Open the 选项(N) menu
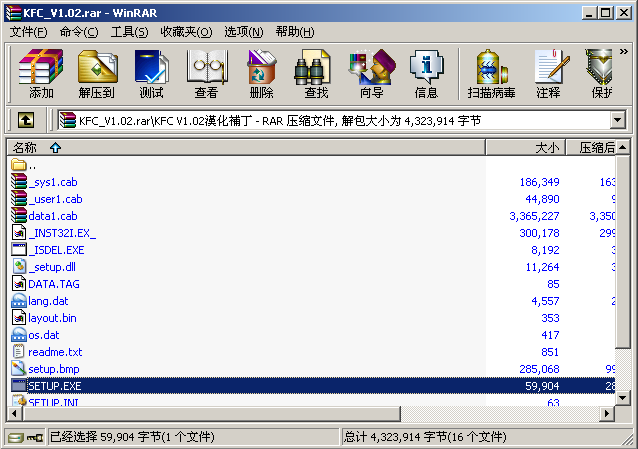Image resolution: width=638 pixels, height=449 pixels. point(244,32)
